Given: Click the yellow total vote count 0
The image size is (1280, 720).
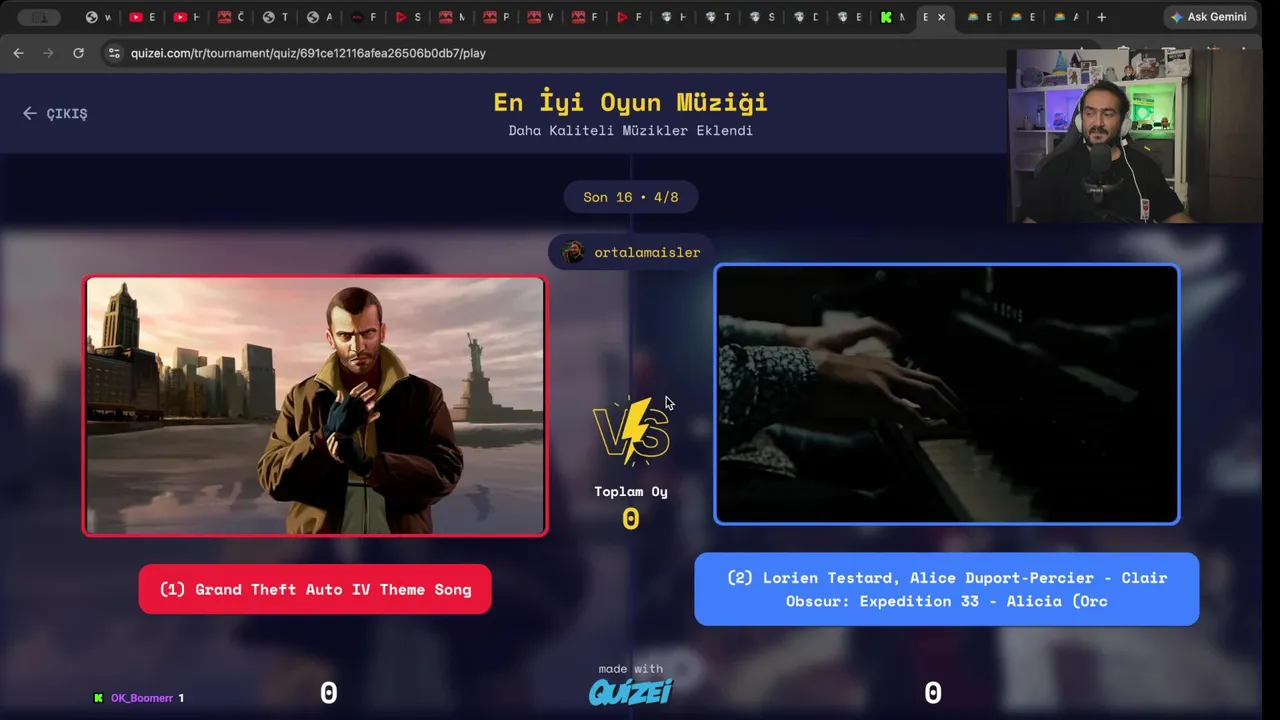Looking at the screenshot, I should tap(631, 519).
